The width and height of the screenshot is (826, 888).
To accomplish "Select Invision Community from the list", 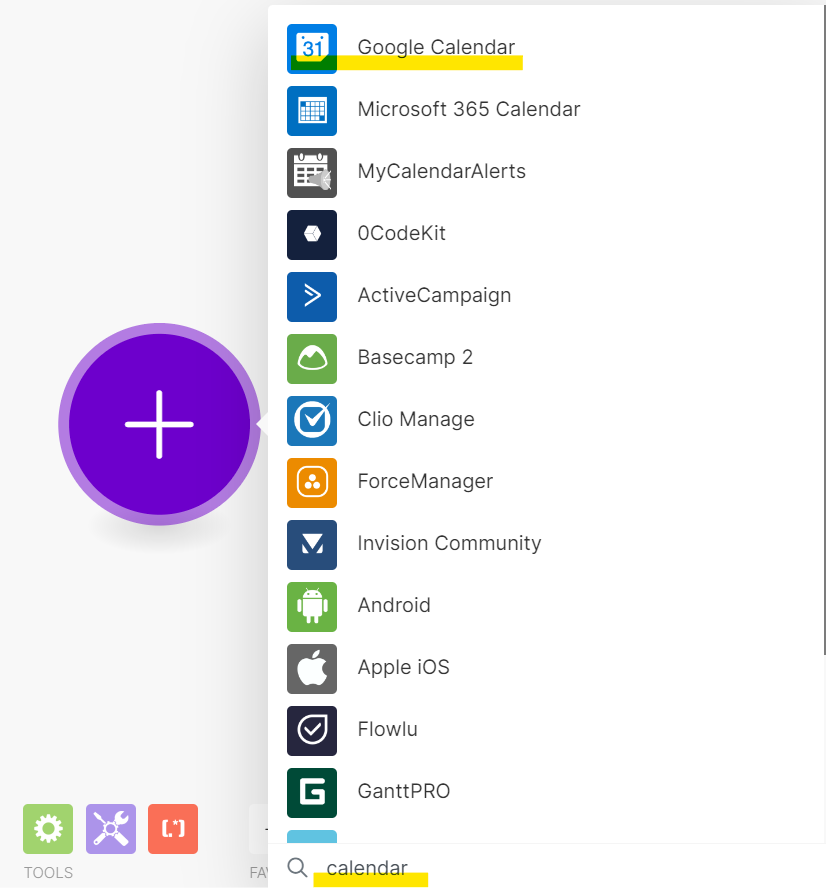I will (x=449, y=544).
